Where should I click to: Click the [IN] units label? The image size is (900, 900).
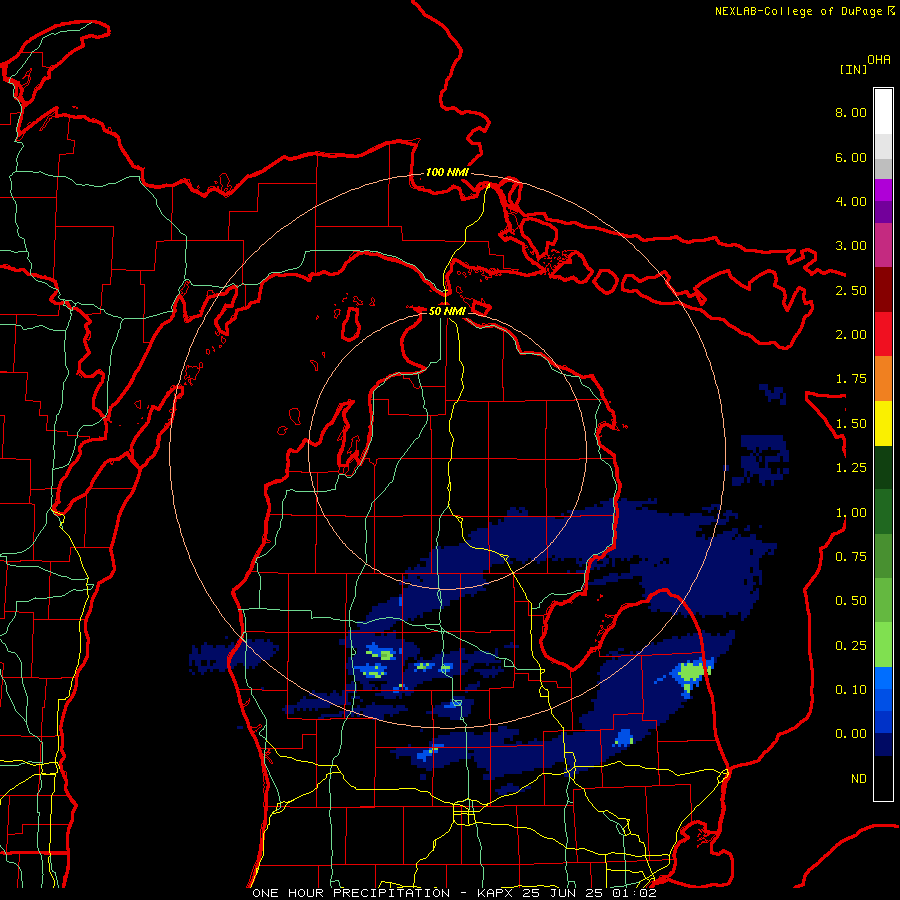853,69
